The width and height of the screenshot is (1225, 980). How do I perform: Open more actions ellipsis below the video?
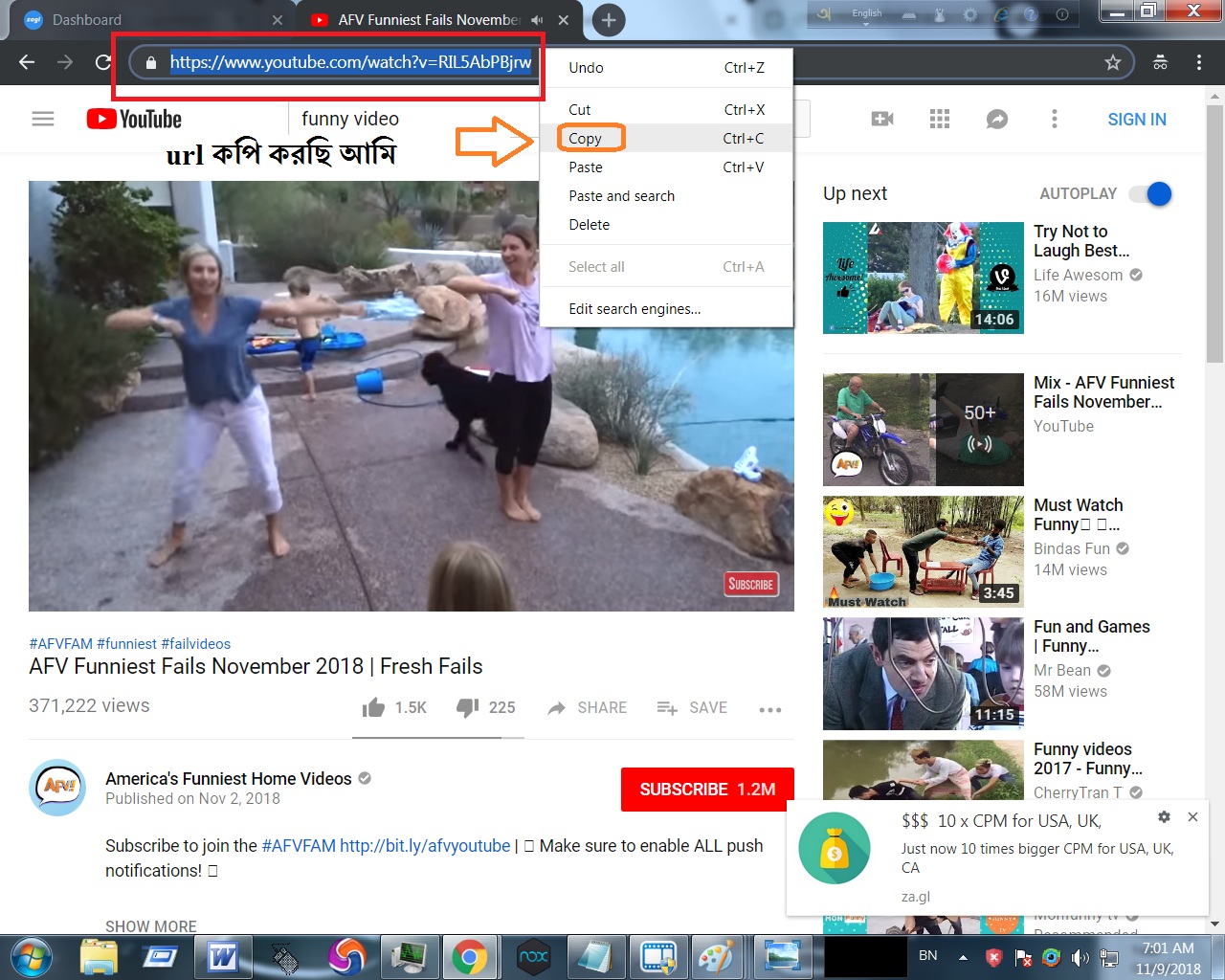pos(770,709)
